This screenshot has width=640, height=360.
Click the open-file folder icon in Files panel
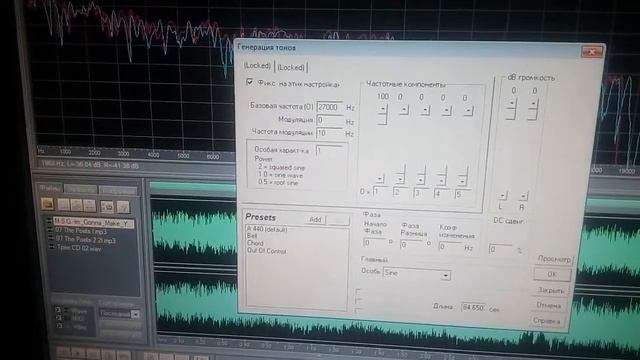point(47,204)
